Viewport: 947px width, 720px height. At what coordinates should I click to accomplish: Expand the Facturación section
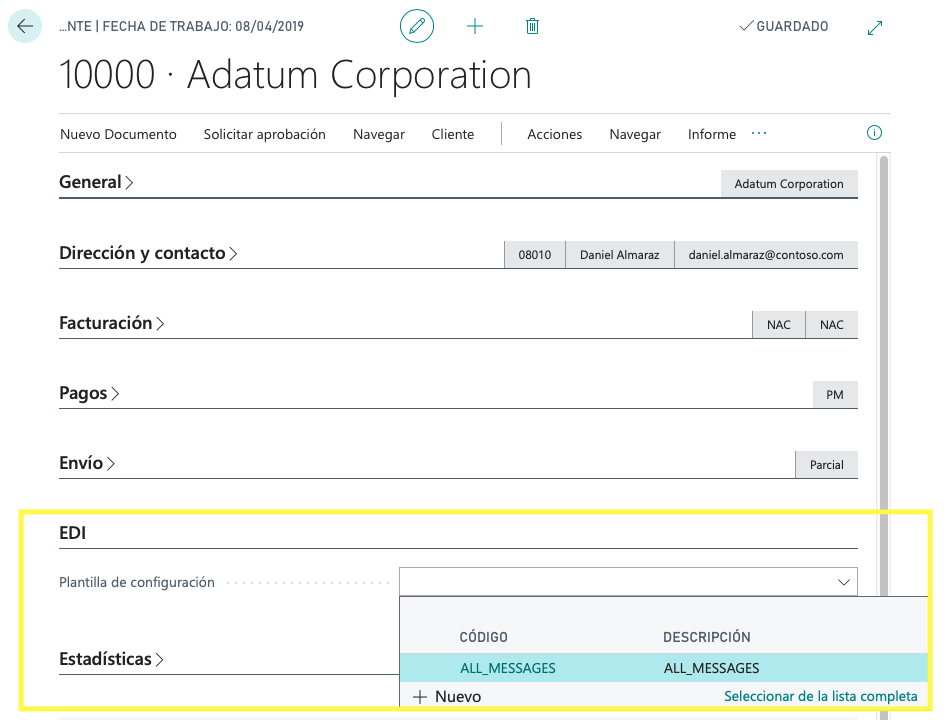pyautogui.click(x=112, y=323)
